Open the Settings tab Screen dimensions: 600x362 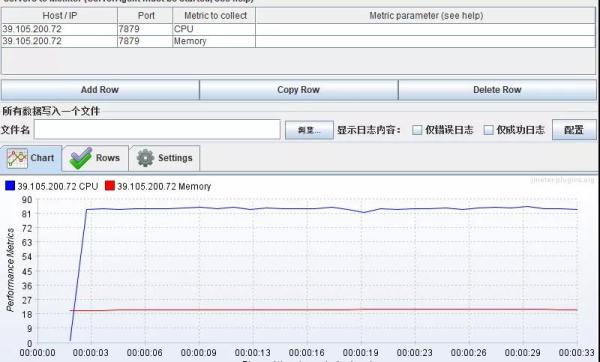[165, 158]
